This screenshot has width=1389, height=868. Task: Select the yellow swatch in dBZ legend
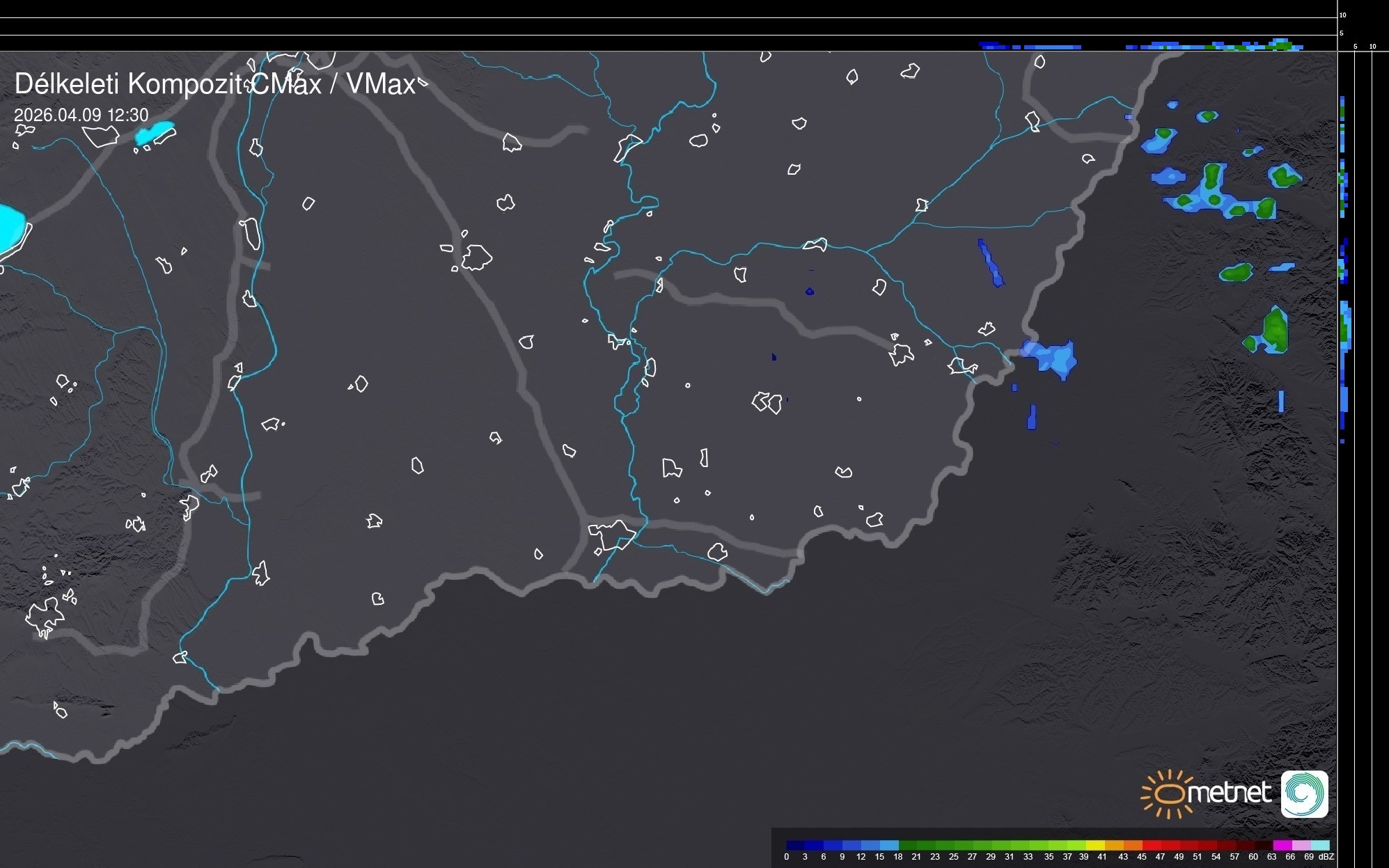1094,845
